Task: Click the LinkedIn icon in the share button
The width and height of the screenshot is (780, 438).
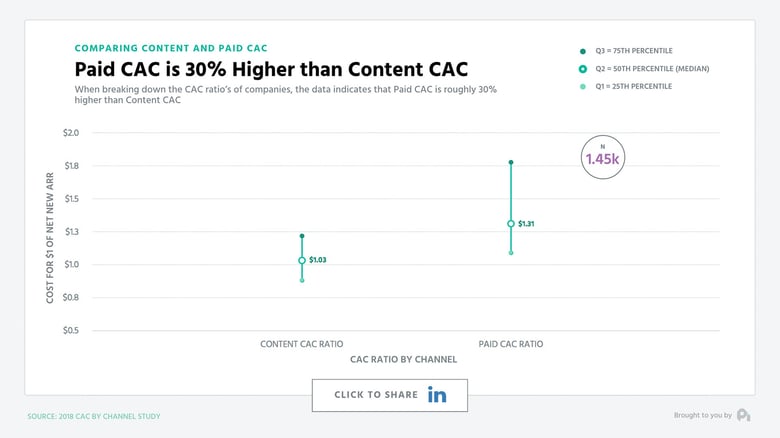Action: point(437,395)
